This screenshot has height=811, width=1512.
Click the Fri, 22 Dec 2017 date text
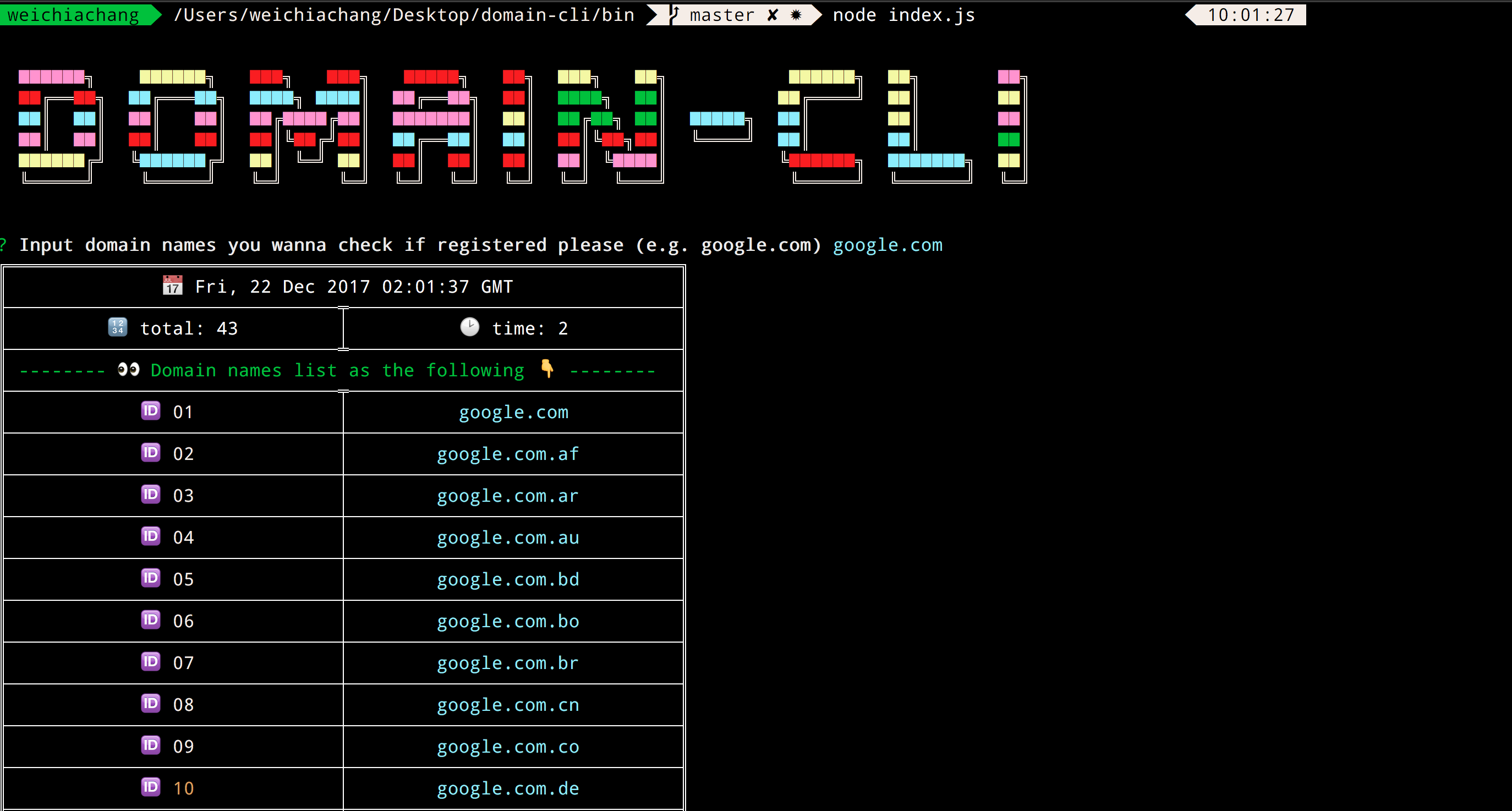pos(354,286)
